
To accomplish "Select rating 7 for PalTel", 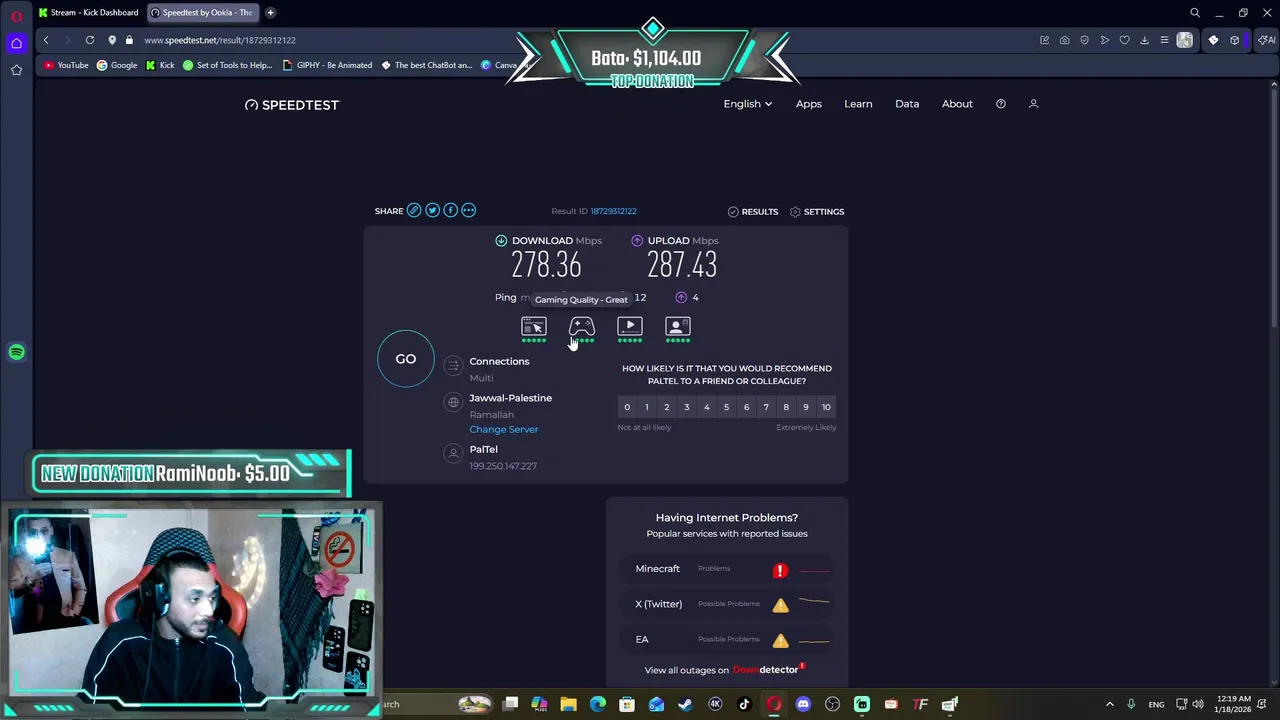I will click(x=766, y=407).
